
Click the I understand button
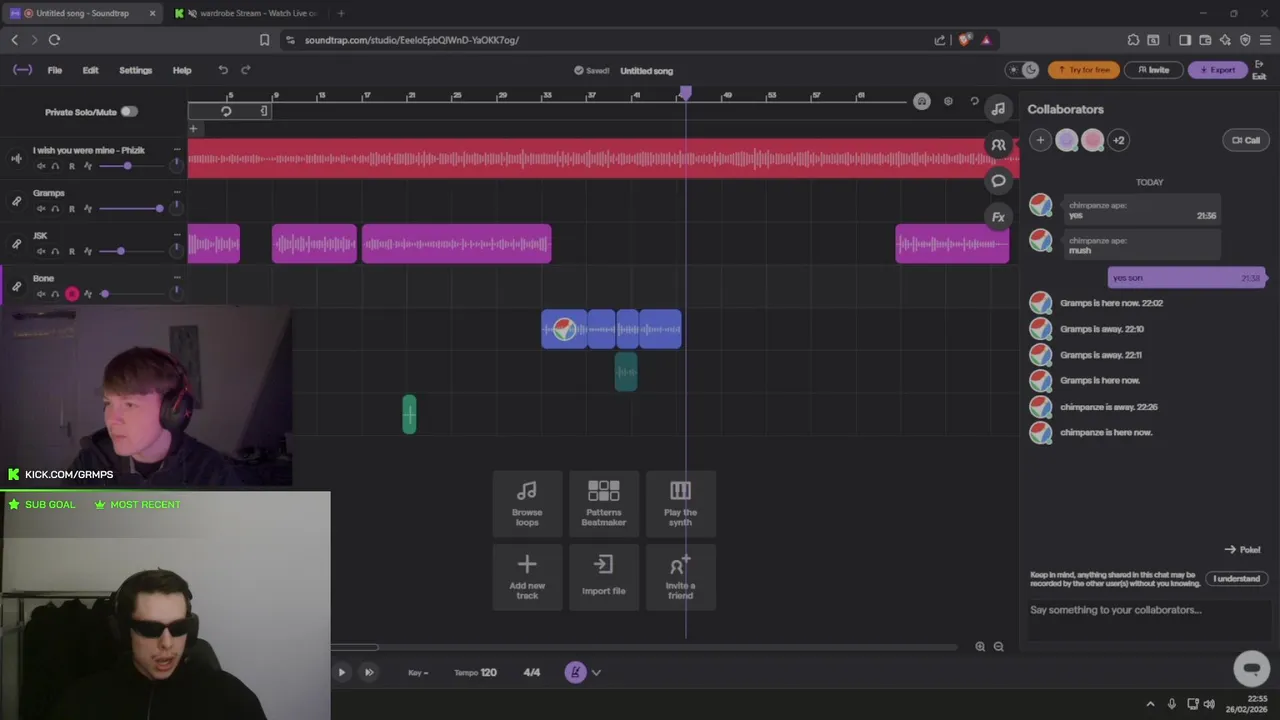[x=1237, y=578]
